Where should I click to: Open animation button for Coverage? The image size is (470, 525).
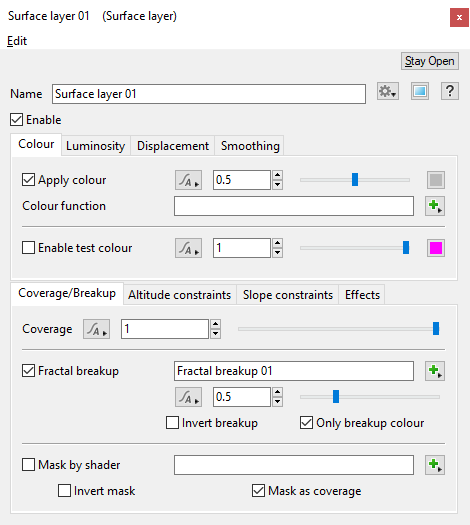pyautogui.click(x=96, y=329)
